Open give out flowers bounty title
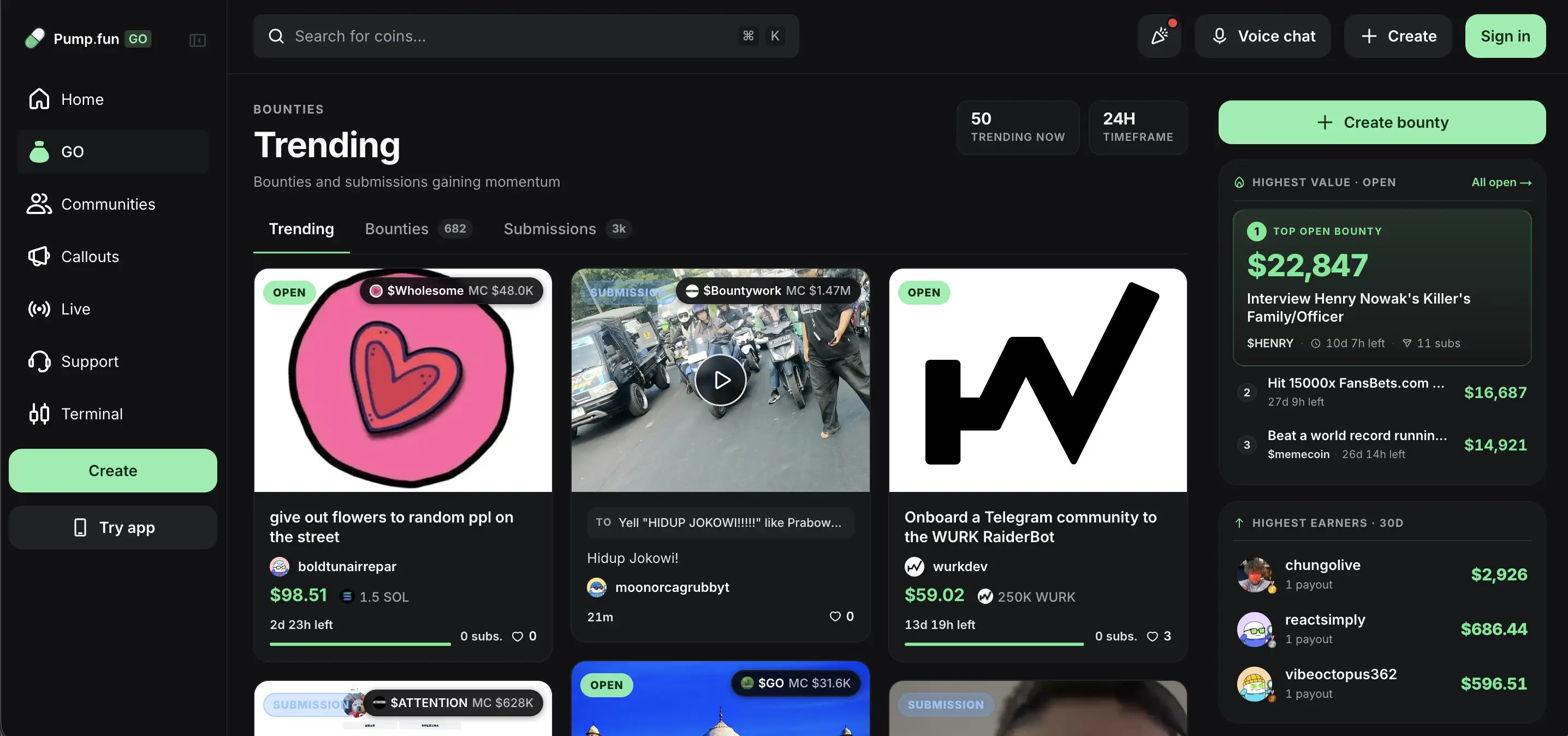 pos(391,526)
